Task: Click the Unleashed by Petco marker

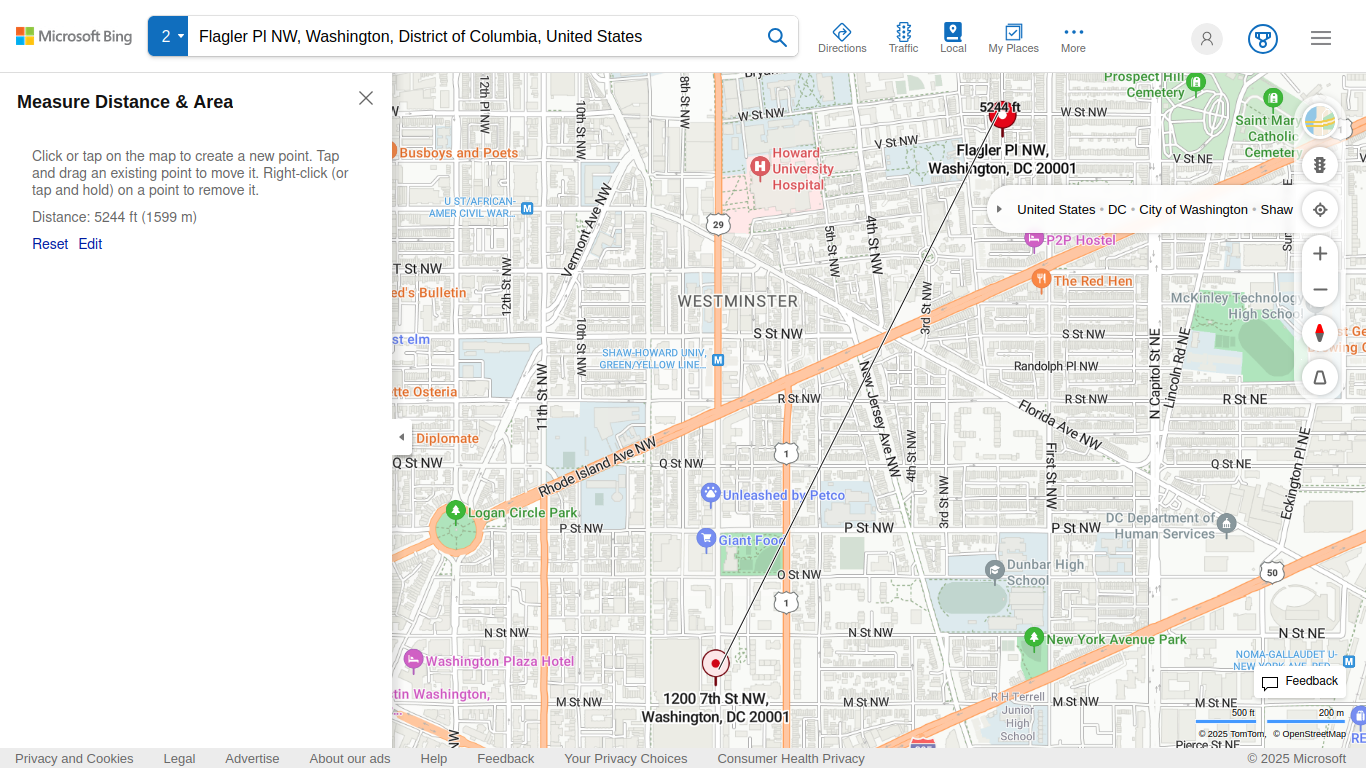Action: pos(710,493)
